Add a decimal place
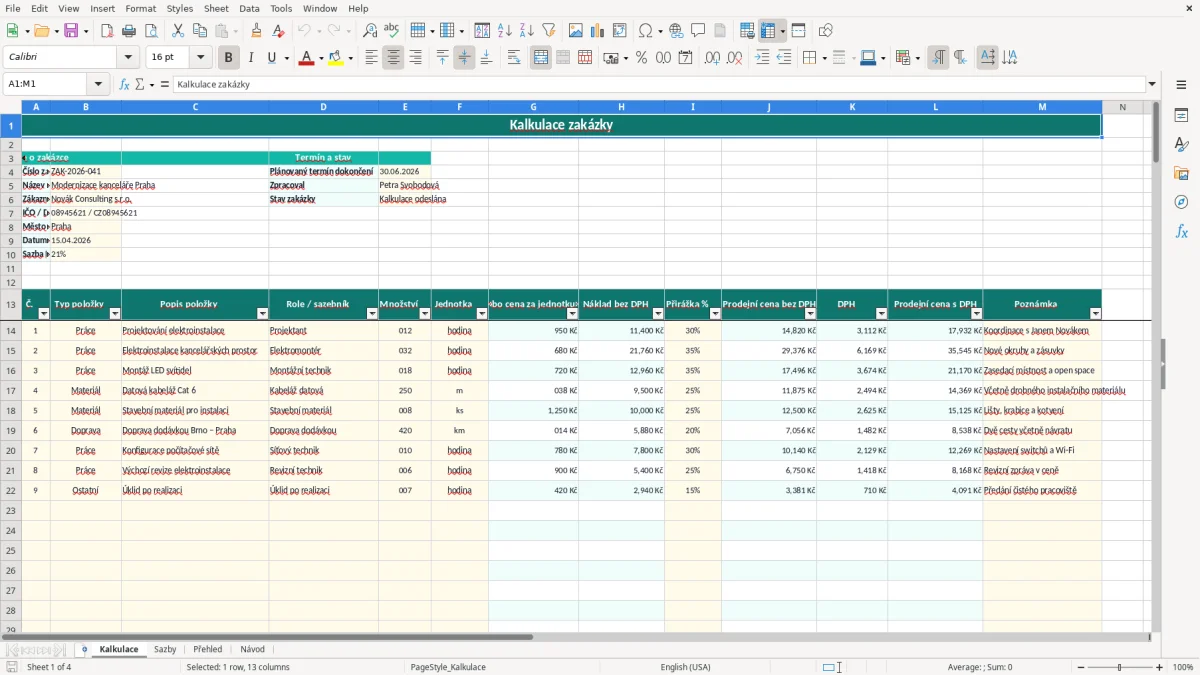The height and width of the screenshot is (675, 1200). coord(713,58)
